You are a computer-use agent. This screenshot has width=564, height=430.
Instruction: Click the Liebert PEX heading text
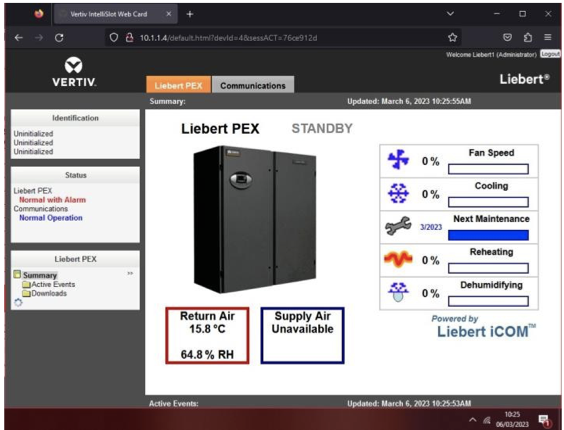(220, 128)
